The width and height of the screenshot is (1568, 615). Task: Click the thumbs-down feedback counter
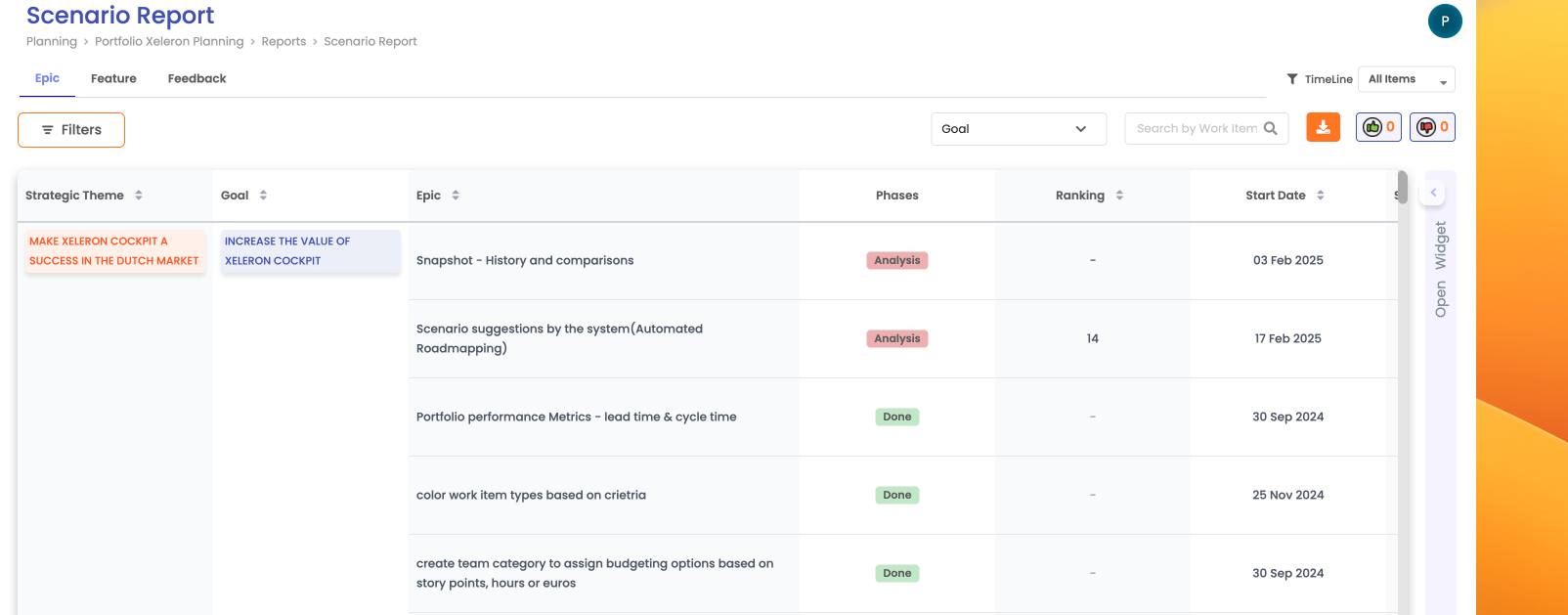click(x=1432, y=127)
